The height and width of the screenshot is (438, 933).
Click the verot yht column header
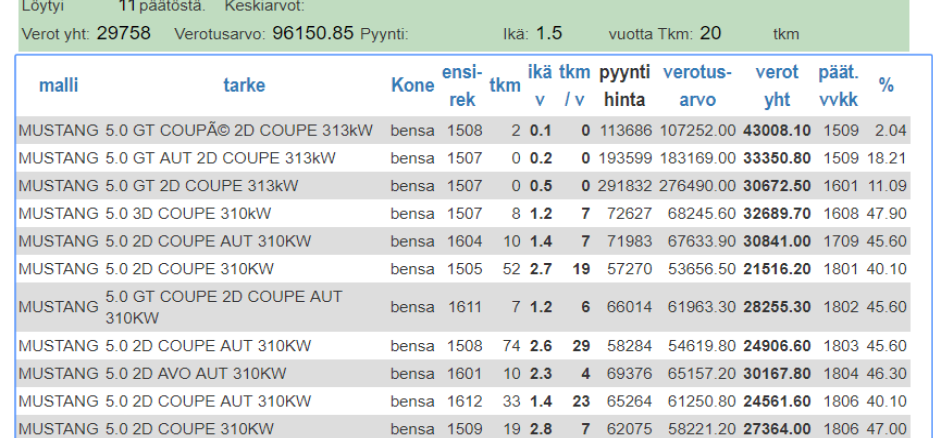pos(777,86)
